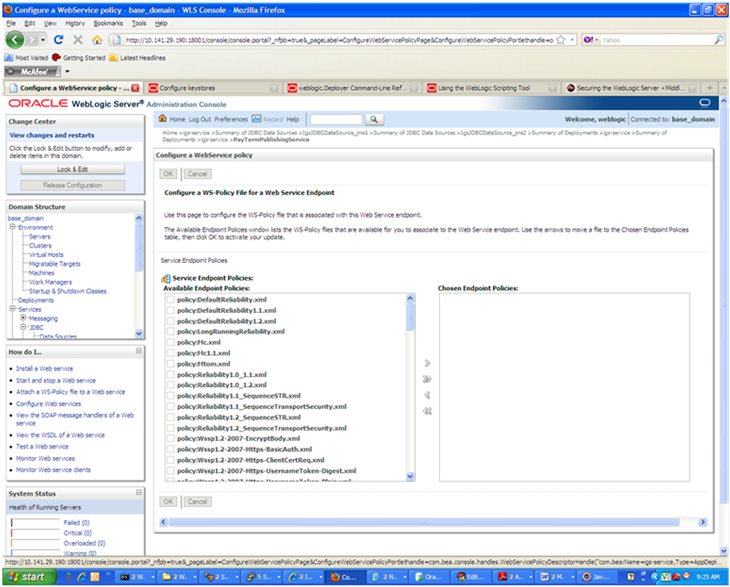Click the Record icon in console toolbar

[x=257, y=119]
